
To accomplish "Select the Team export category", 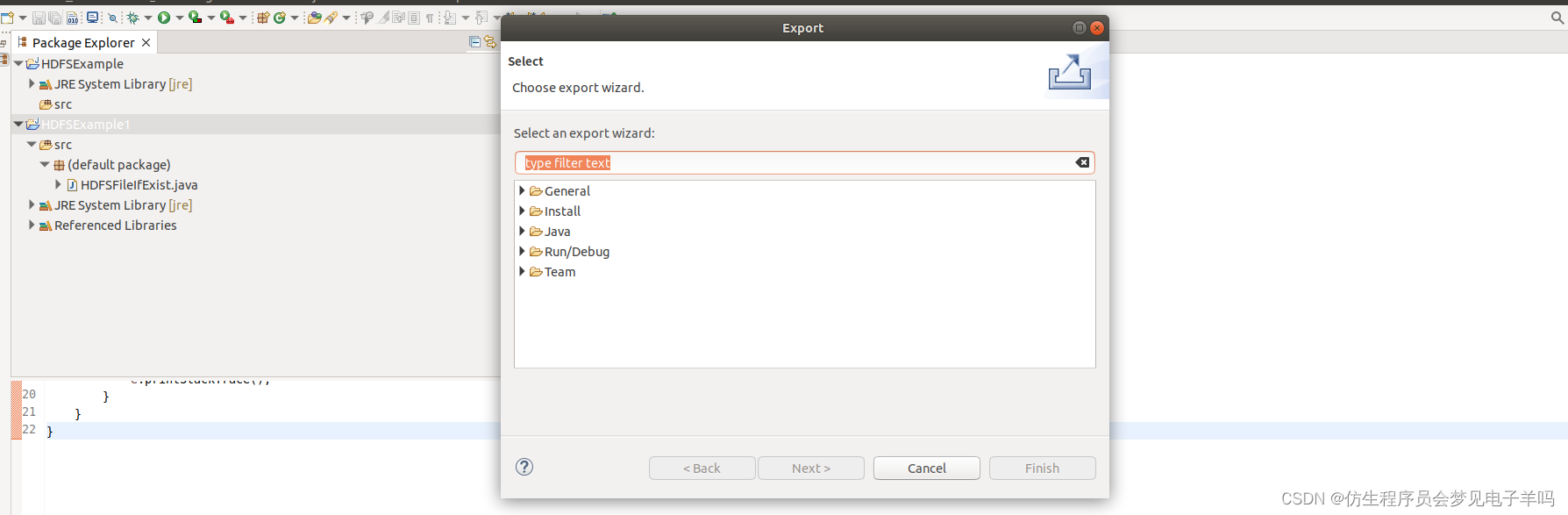I will click(559, 272).
